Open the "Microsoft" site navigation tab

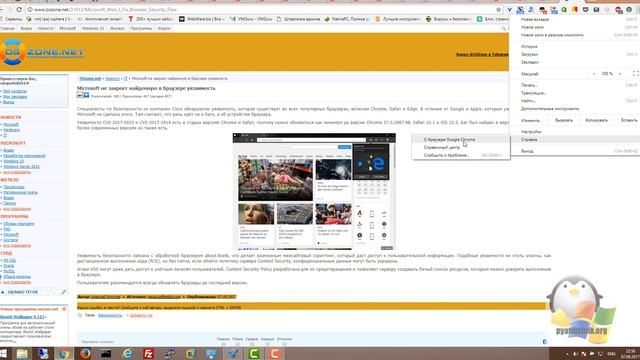(x=68, y=29)
